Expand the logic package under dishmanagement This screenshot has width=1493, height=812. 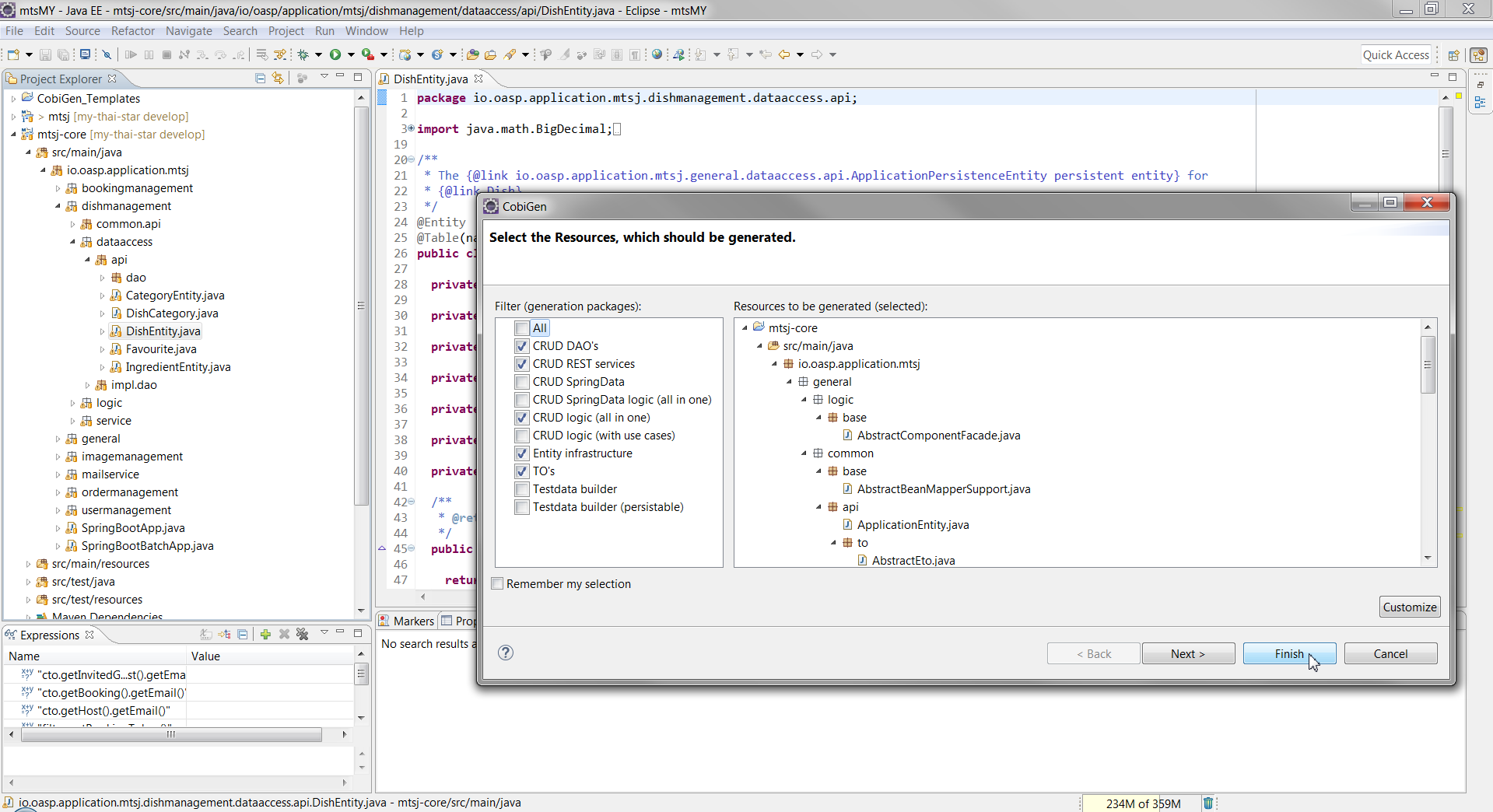(x=72, y=403)
